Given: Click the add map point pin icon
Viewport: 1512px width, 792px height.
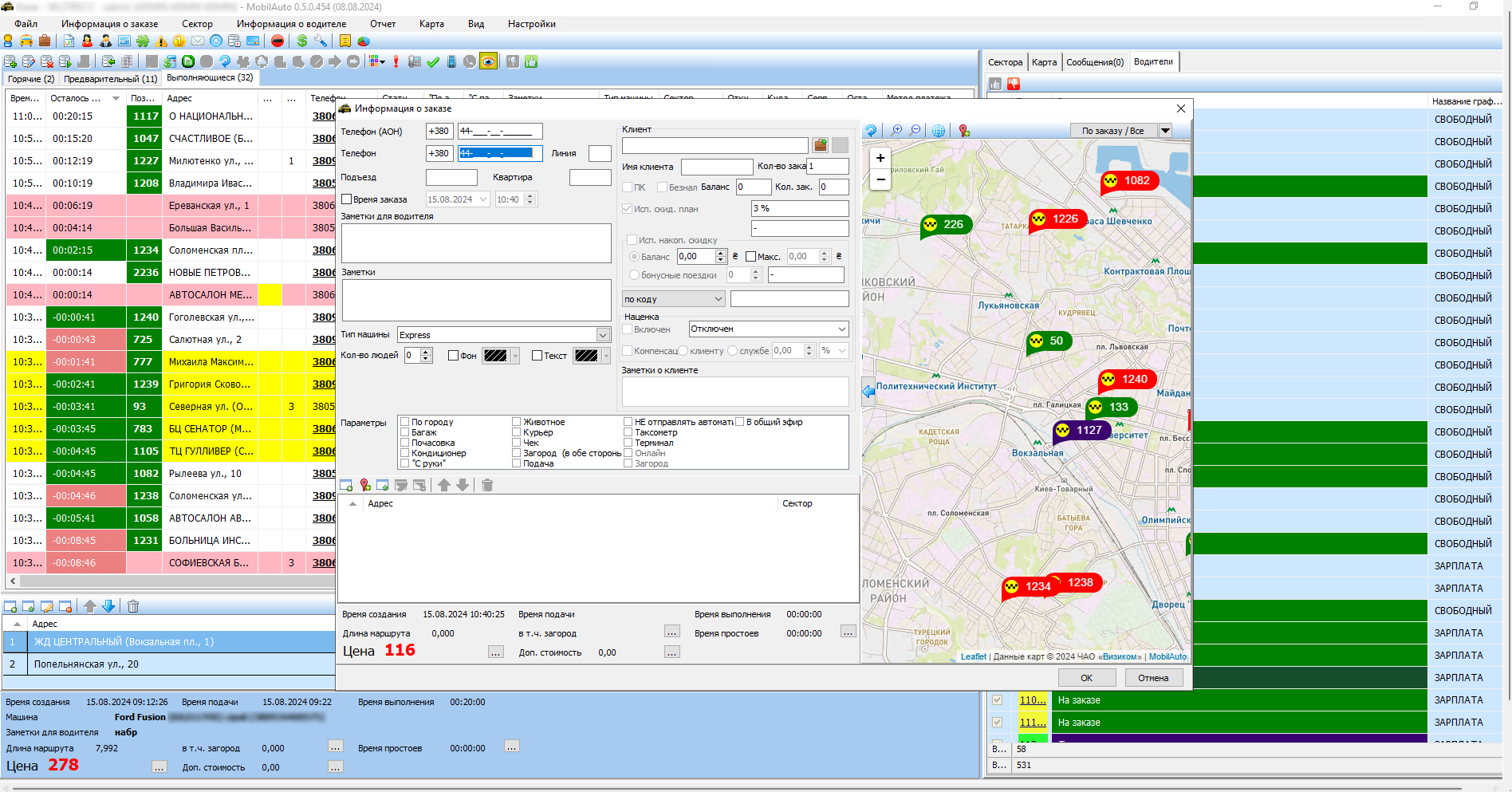Looking at the screenshot, I should 365,485.
